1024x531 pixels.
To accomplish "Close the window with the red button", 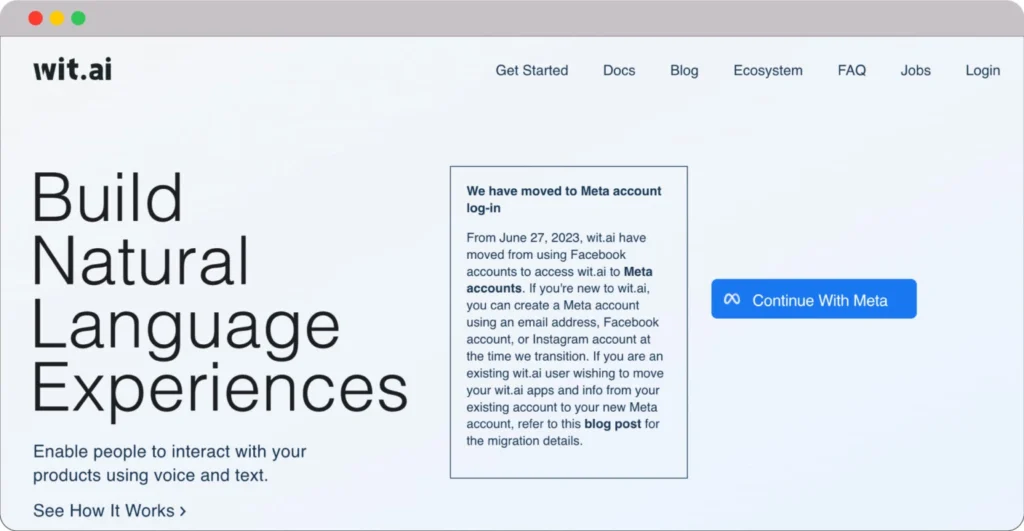I will coord(36,18).
